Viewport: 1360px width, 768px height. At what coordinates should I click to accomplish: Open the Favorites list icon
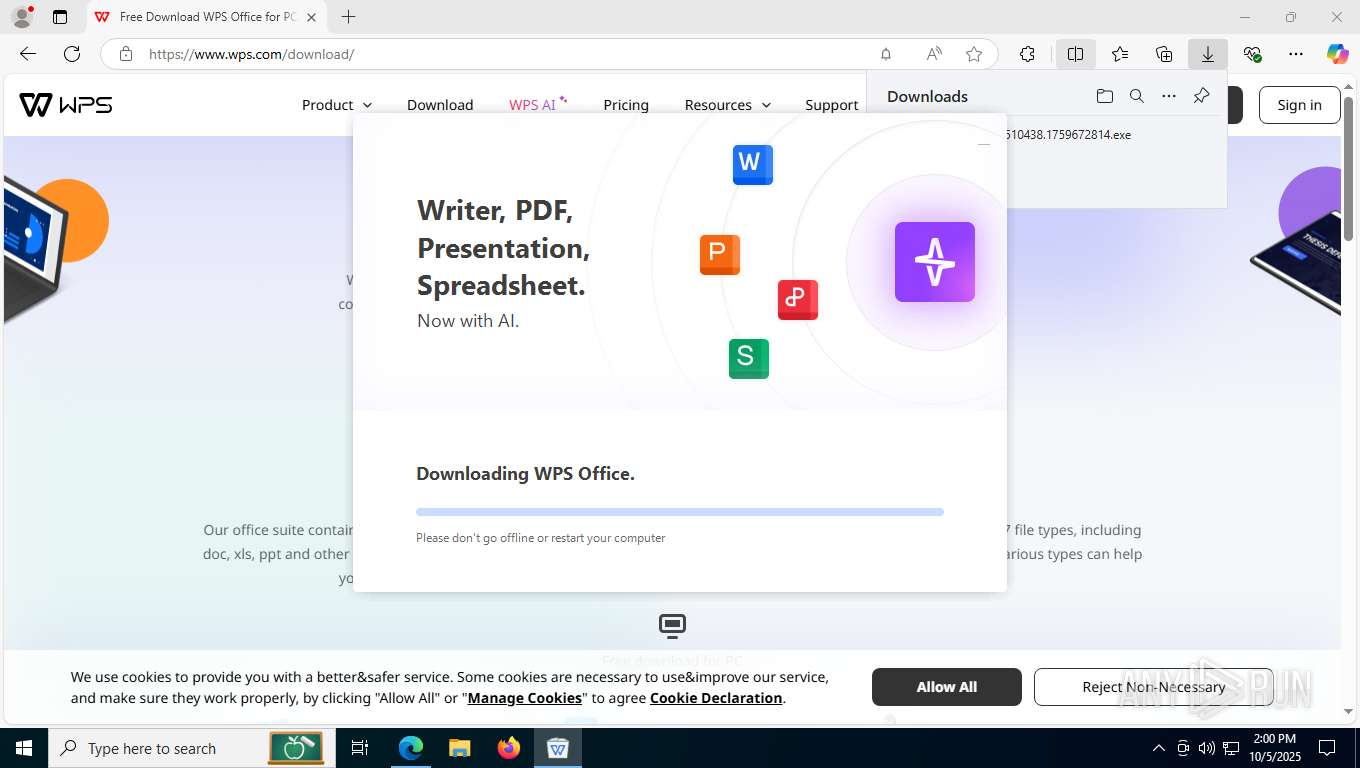1120,54
